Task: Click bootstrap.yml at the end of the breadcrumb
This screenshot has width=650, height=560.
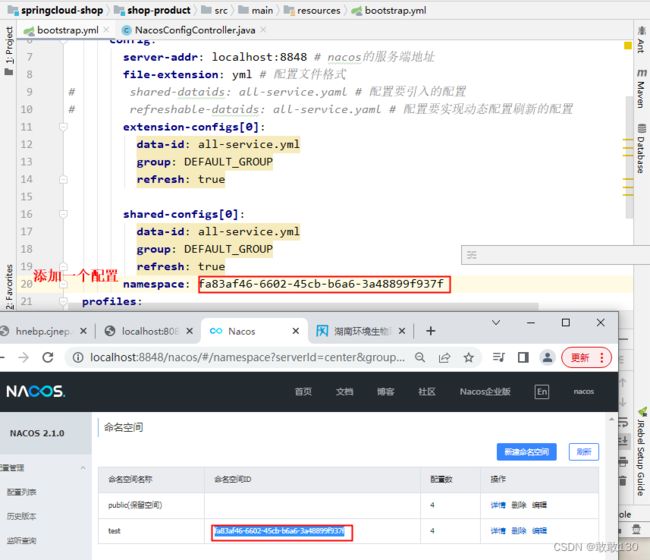Action: (389, 10)
